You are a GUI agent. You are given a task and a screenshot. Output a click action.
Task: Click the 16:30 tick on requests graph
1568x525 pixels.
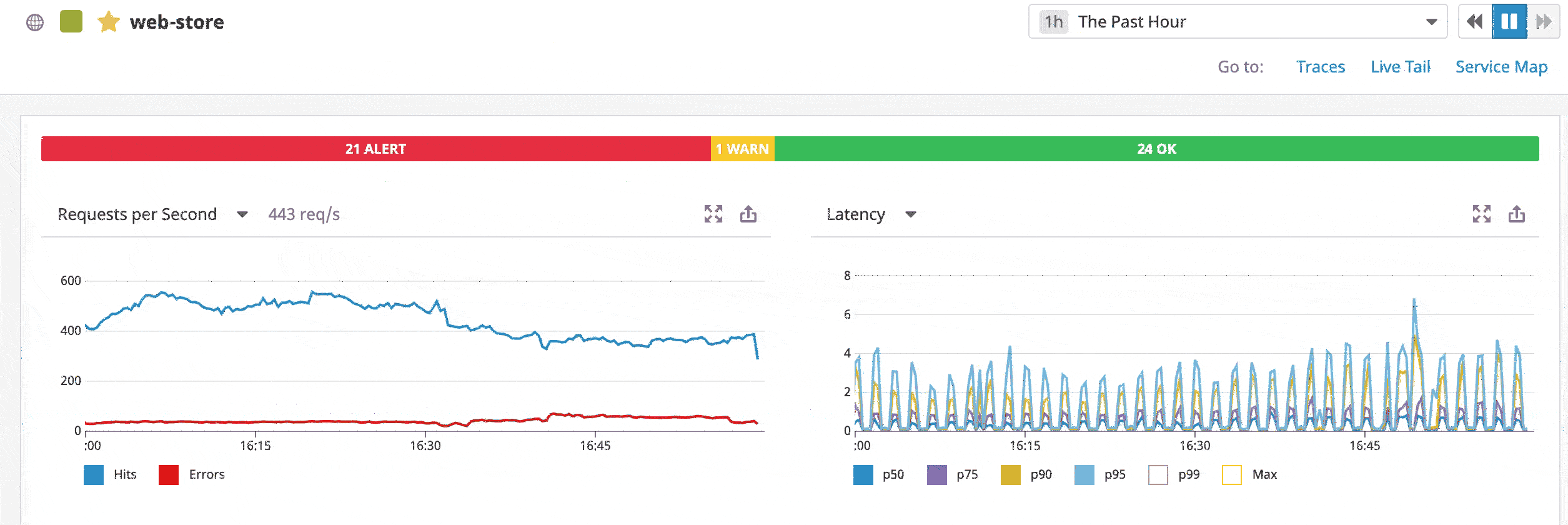pos(425,446)
